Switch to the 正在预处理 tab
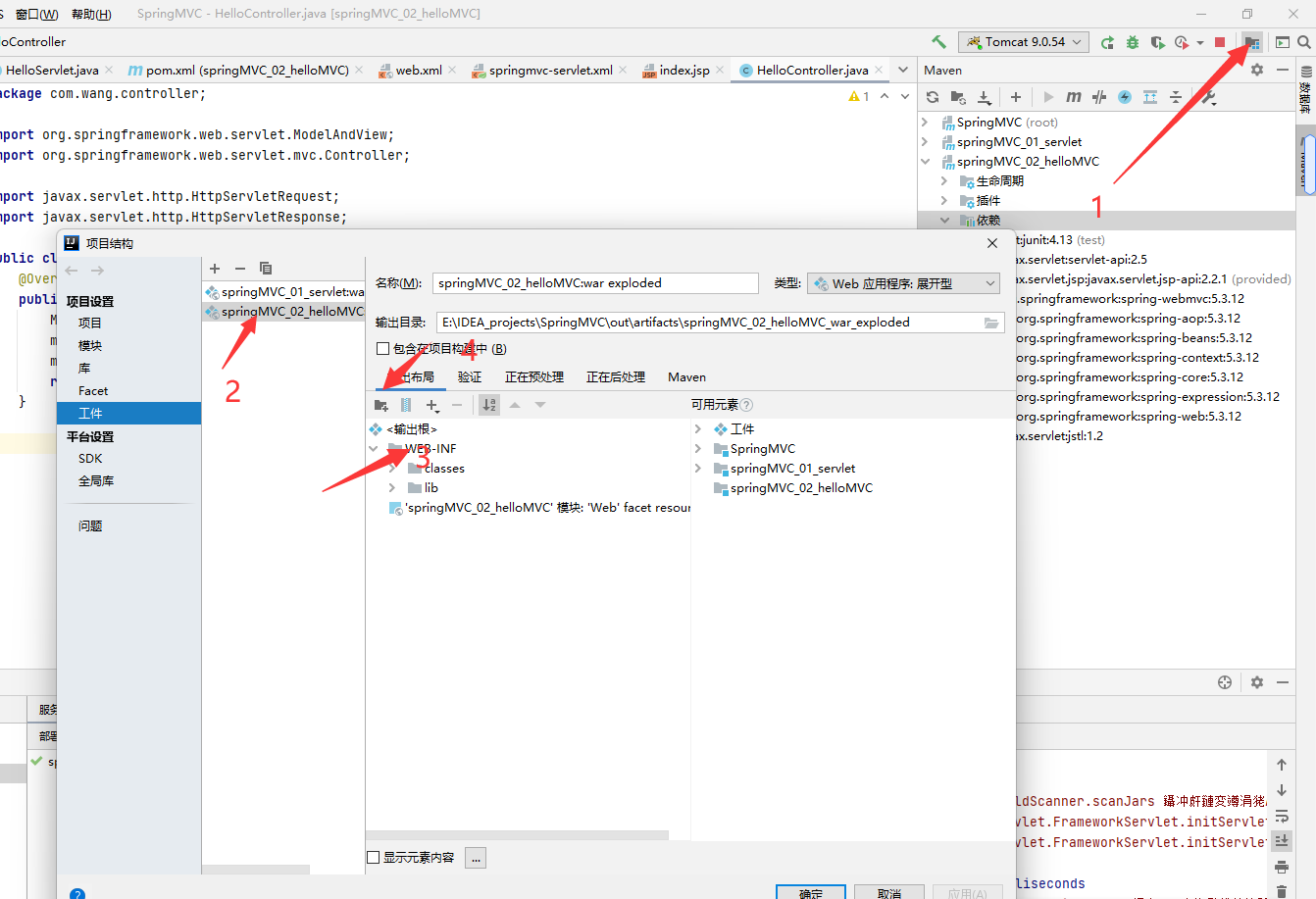This screenshot has height=899, width=1316. pyautogui.click(x=534, y=377)
